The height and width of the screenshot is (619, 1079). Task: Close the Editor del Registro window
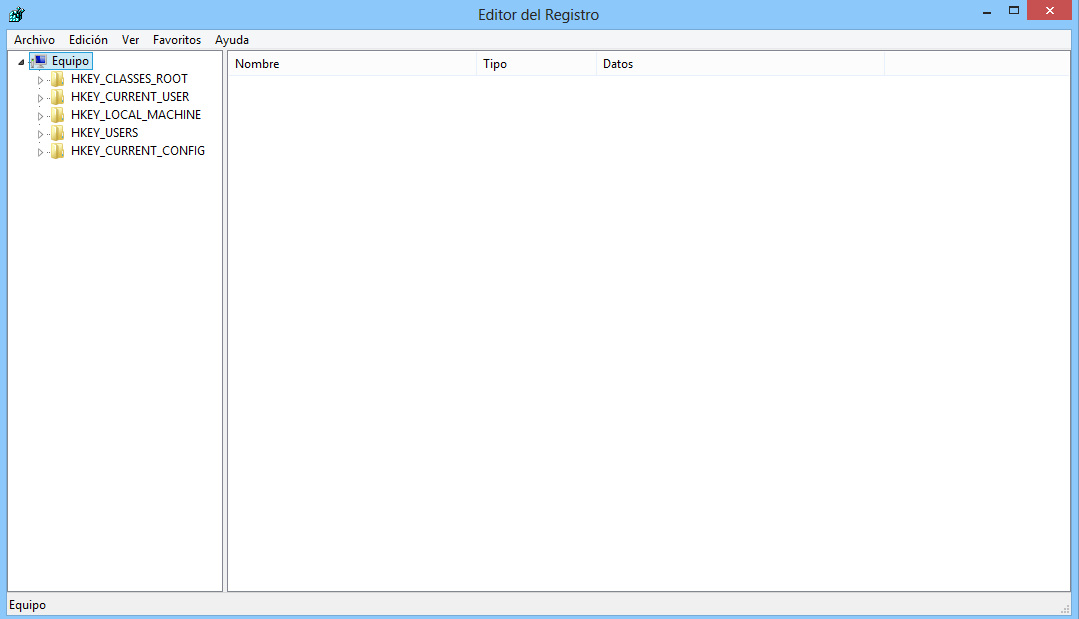click(1049, 10)
